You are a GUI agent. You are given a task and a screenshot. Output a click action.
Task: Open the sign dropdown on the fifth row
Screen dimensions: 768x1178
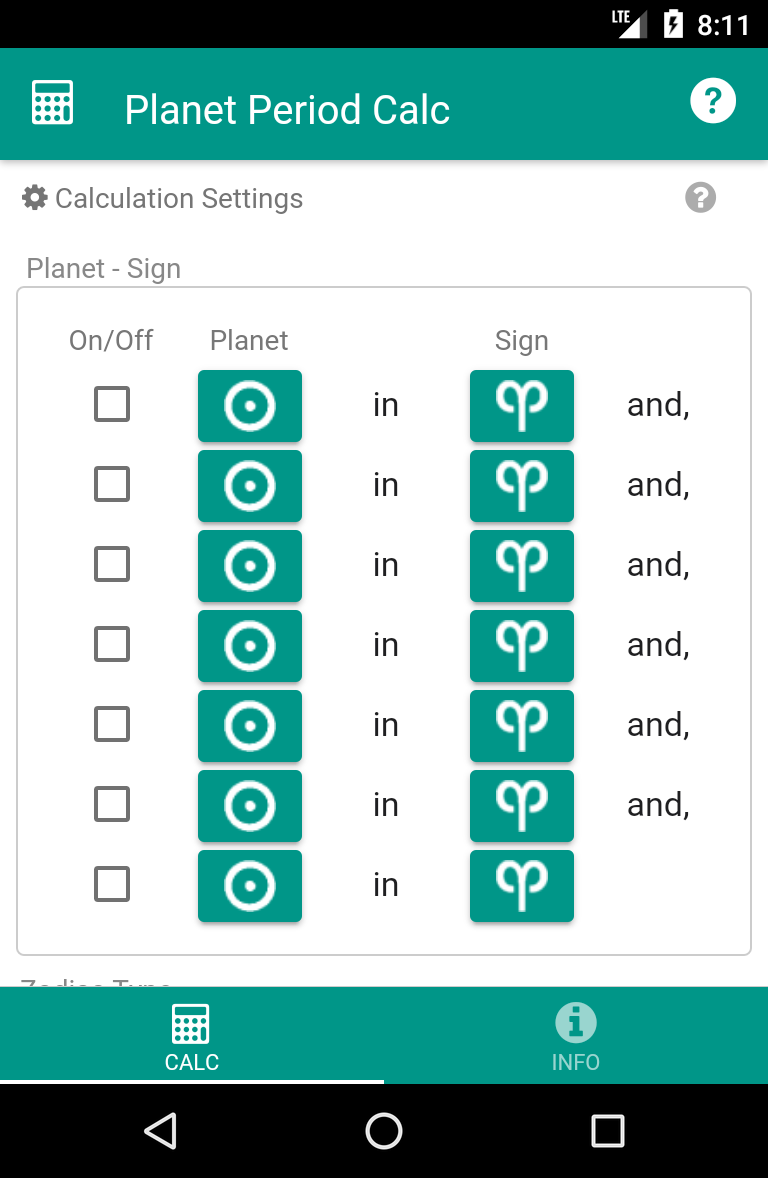click(521, 725)
